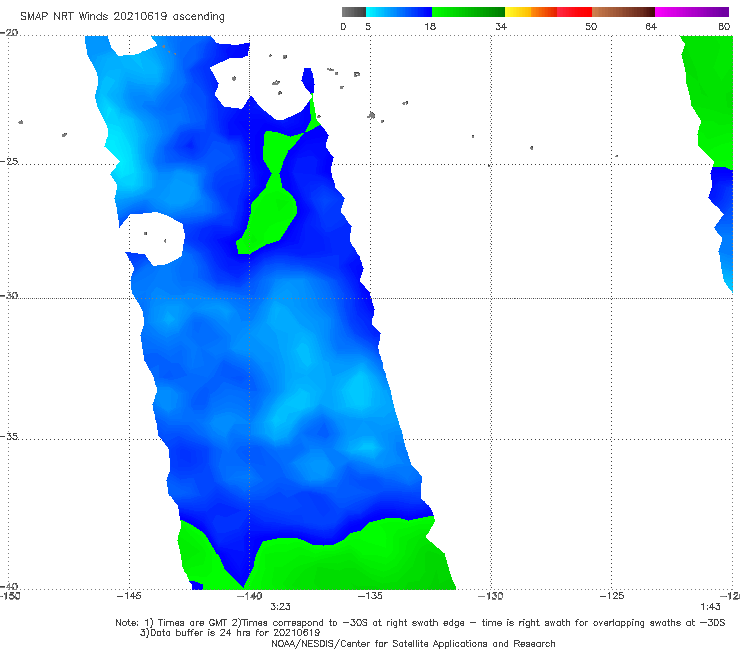This screenshot has height=650, width=740.
Task: Click the colorbar label '80'
Action: click(x=724, y=27)
